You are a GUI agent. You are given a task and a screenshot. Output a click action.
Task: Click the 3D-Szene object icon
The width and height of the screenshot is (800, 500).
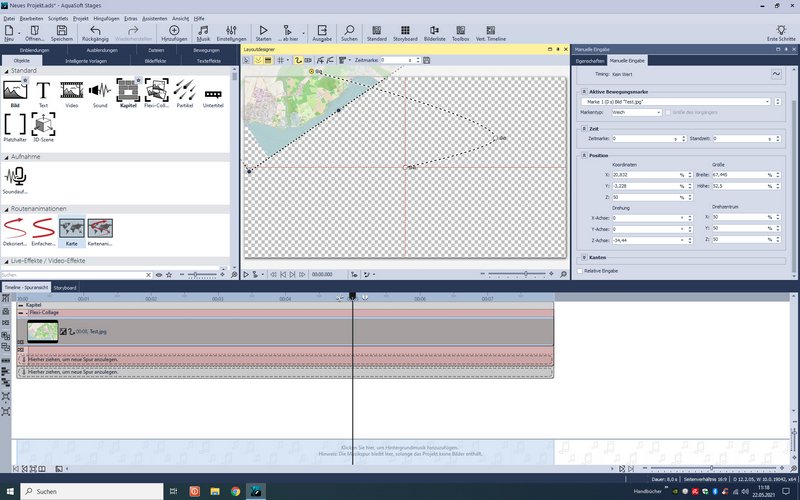[43, 125]
